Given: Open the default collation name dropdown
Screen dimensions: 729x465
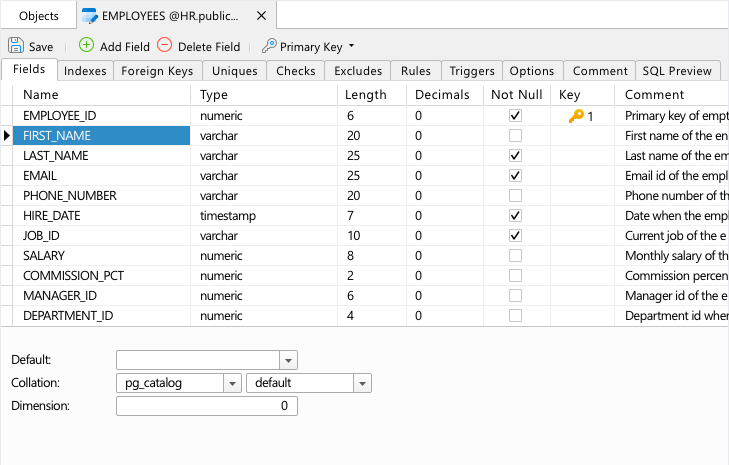Looking at the screenshot, I should click(x=363, y=384).
